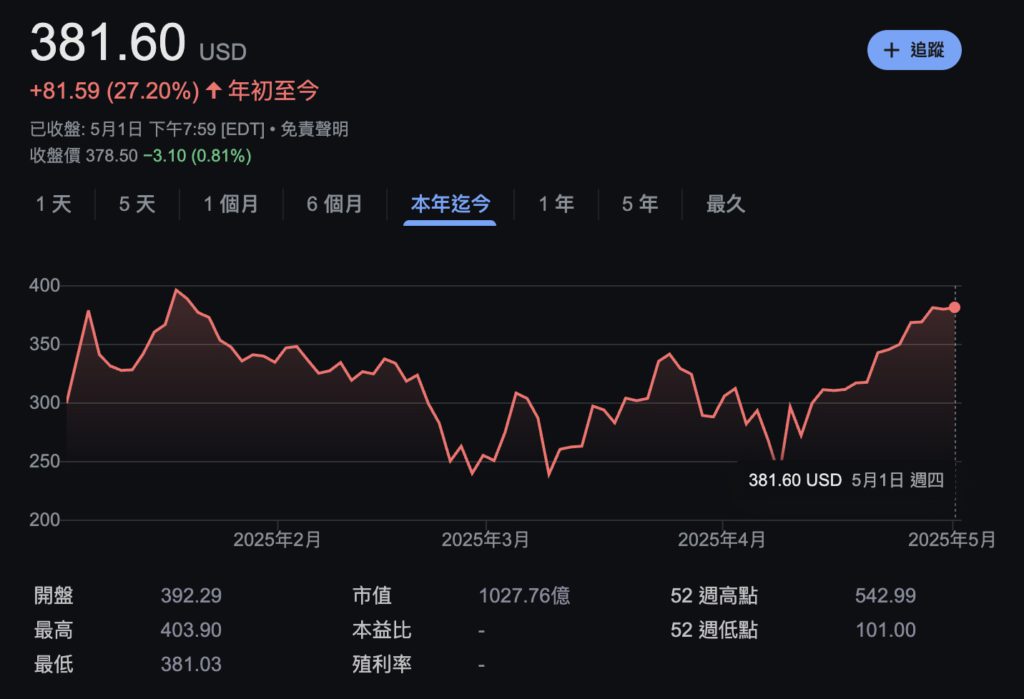Open the 免責聲明 disclaimer link
The height and width of the screenshot is (699, 1024).
coord(314,129)
